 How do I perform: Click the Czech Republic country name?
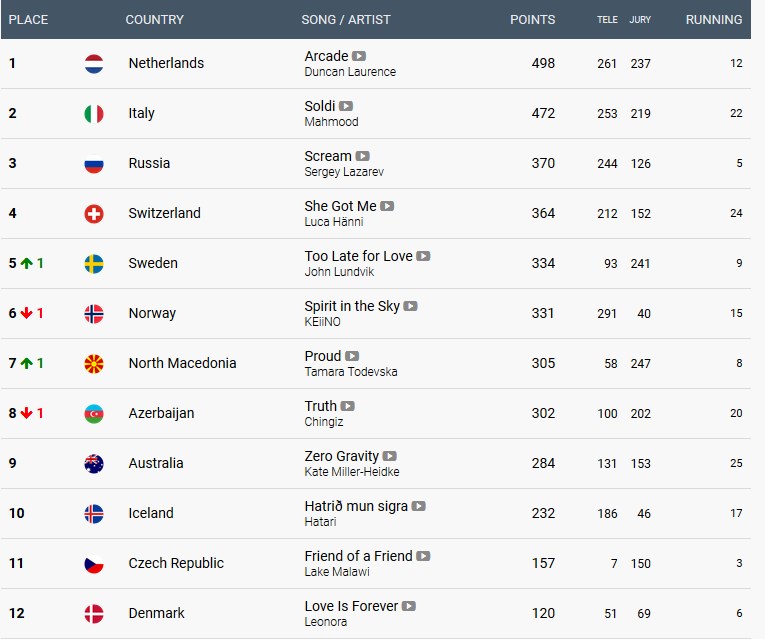(x=176, y=563)
